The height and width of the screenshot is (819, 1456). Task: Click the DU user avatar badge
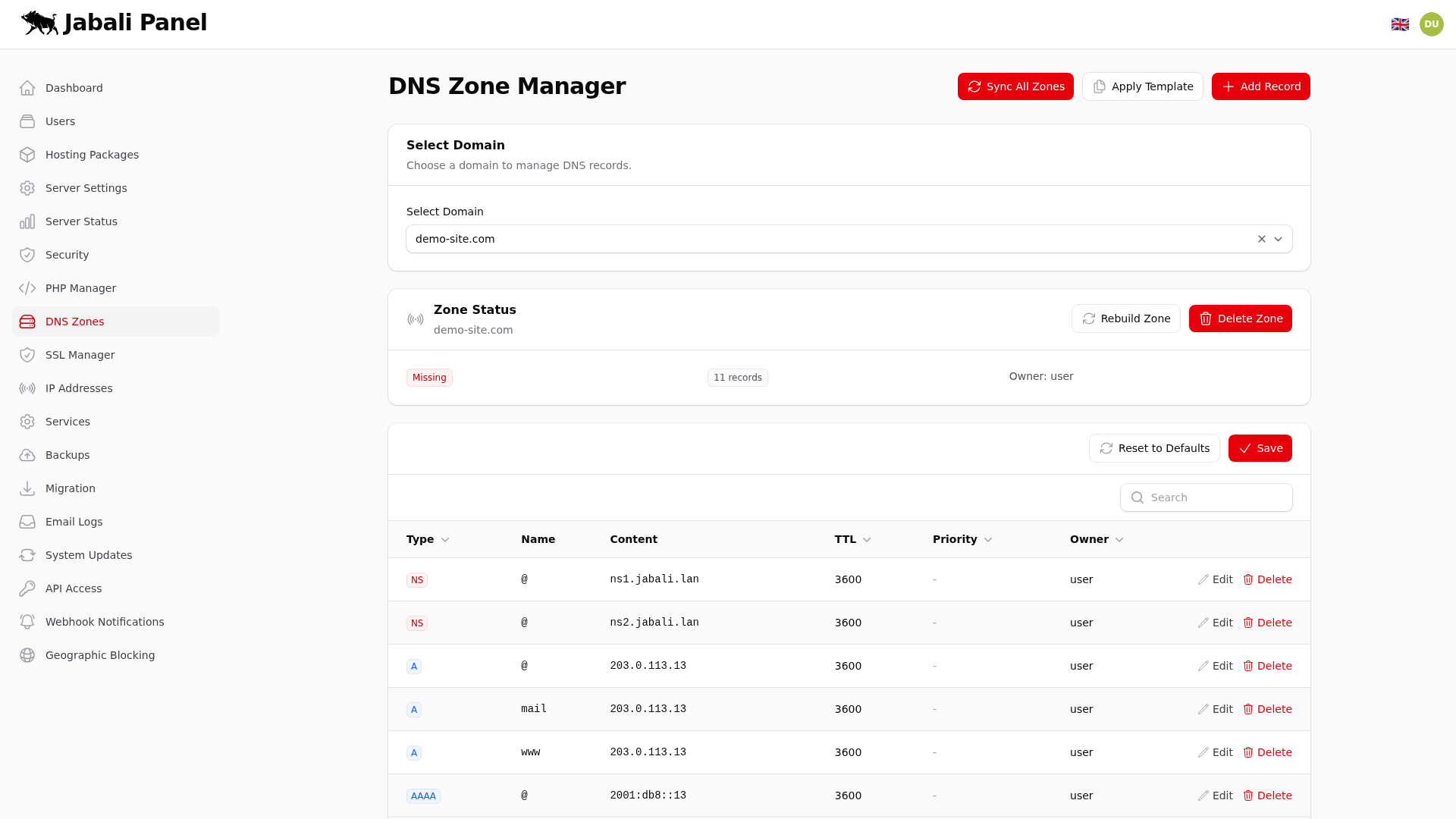coord(1432,24)
